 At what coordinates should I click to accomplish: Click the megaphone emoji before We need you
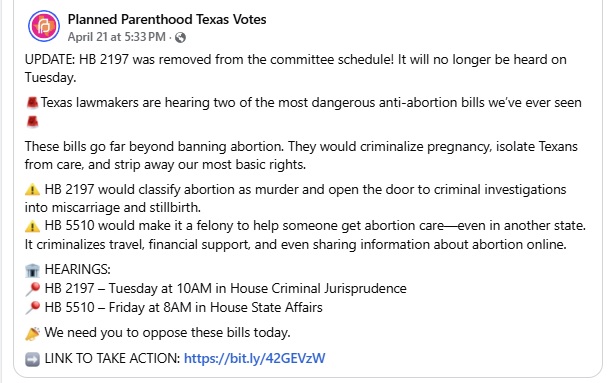[x=32, y=333]
